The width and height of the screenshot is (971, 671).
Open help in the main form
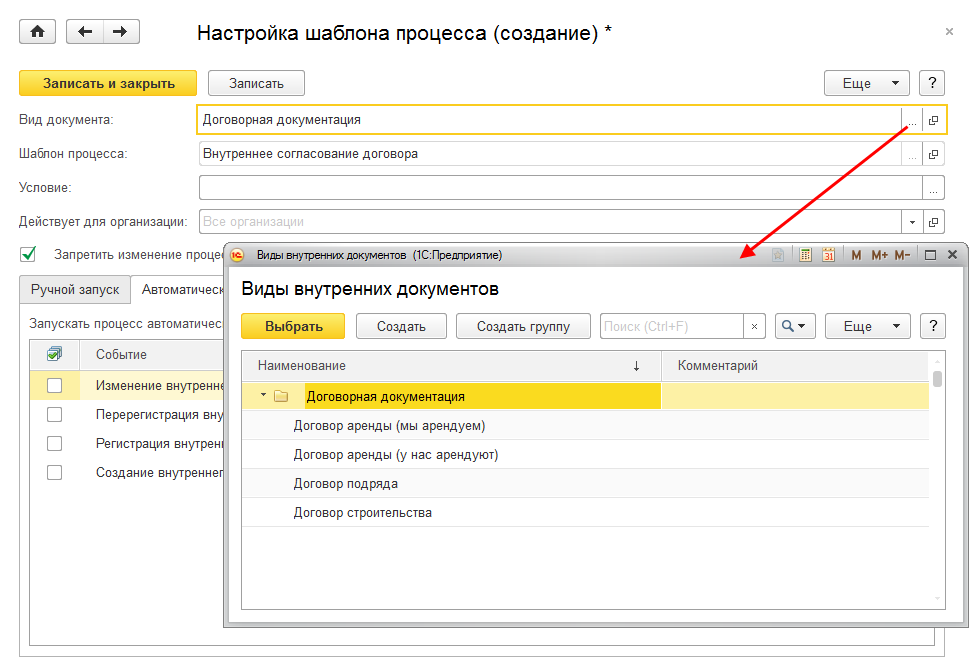click(x=932, y=83)
